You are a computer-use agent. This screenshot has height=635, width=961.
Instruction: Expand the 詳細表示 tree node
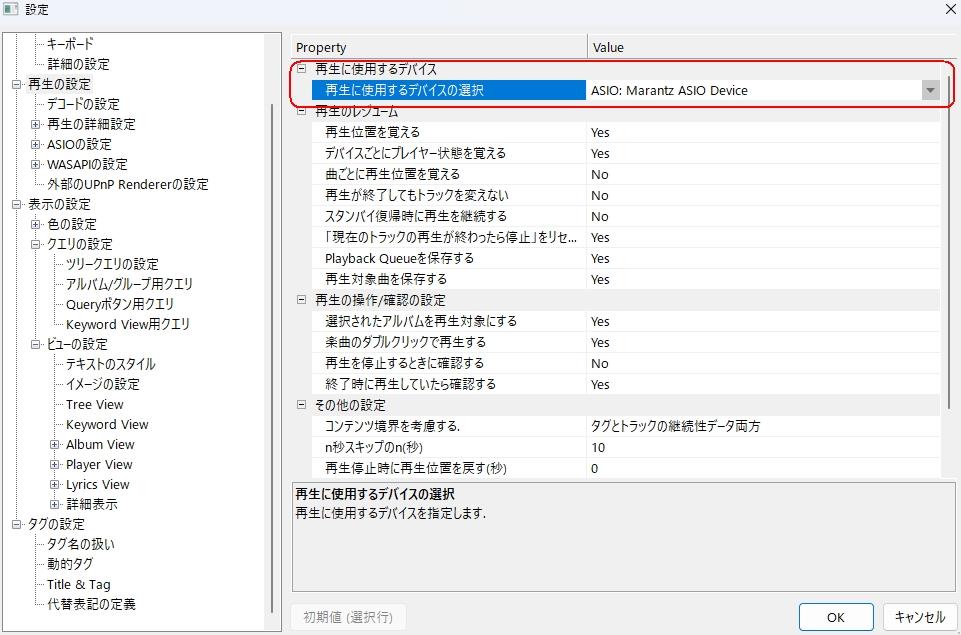pos(55,504)
